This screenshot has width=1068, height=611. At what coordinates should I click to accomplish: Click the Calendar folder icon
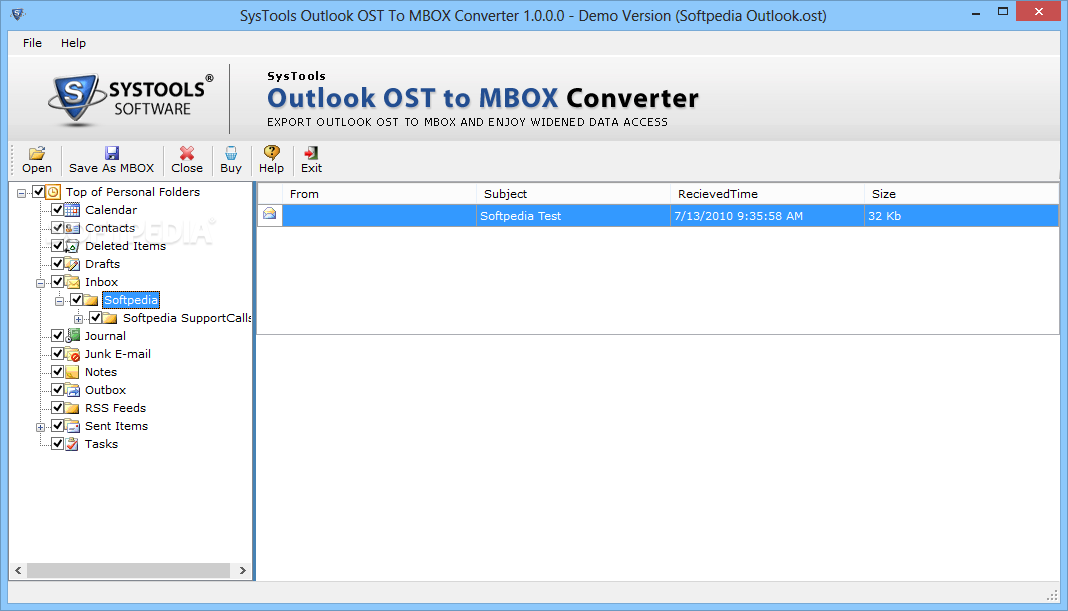coord(72,210)
